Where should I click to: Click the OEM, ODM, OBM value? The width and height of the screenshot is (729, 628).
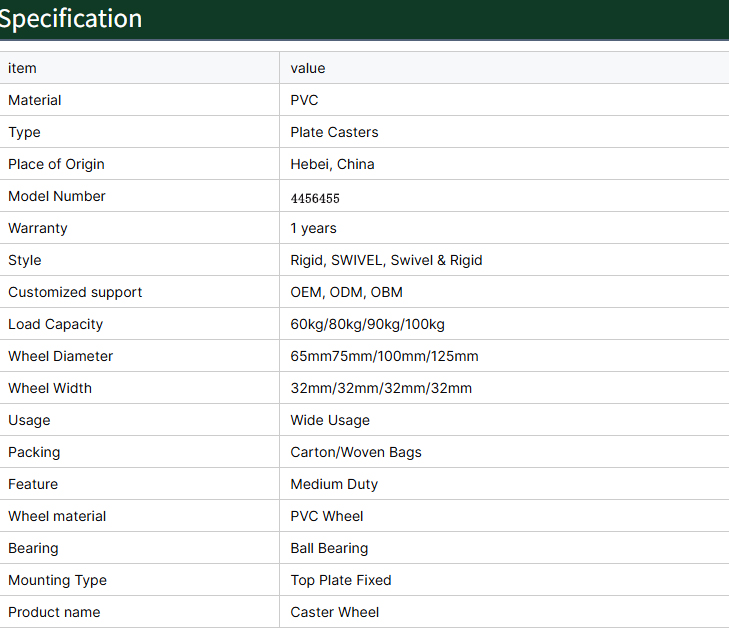[x=346, y=292]
